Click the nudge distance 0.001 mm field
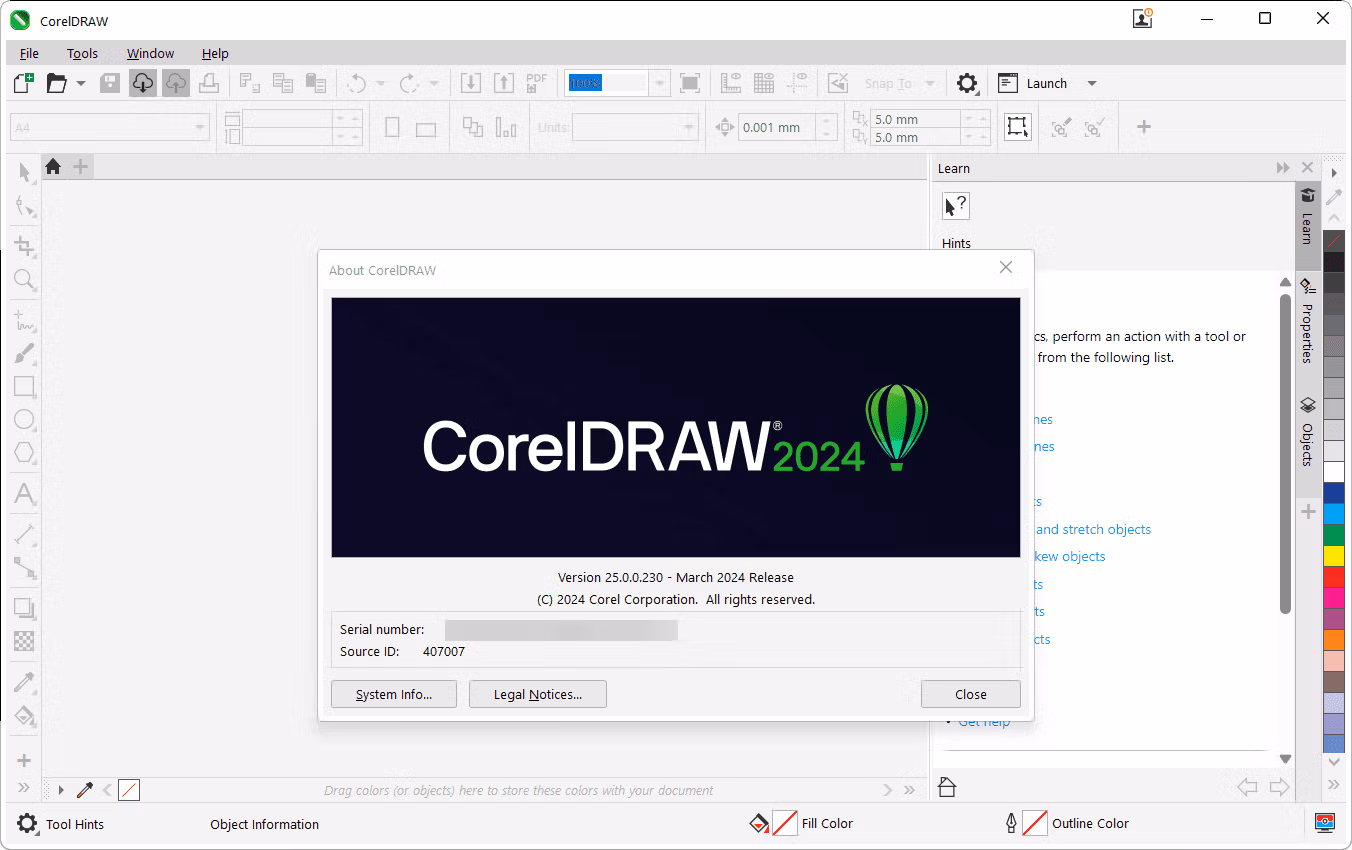1352x850 pixels. click(x=777, y=127)
